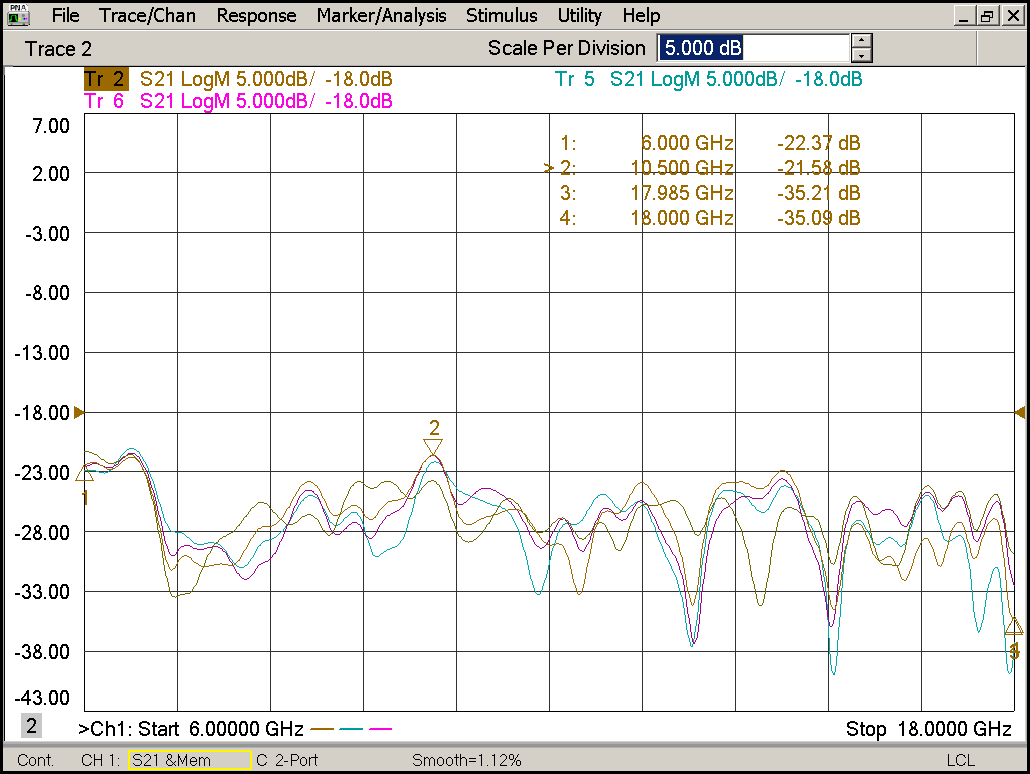Viewport: 1030px width, 774px height.
Task: Click the -43.00 y-axis label
Action: 42,698
